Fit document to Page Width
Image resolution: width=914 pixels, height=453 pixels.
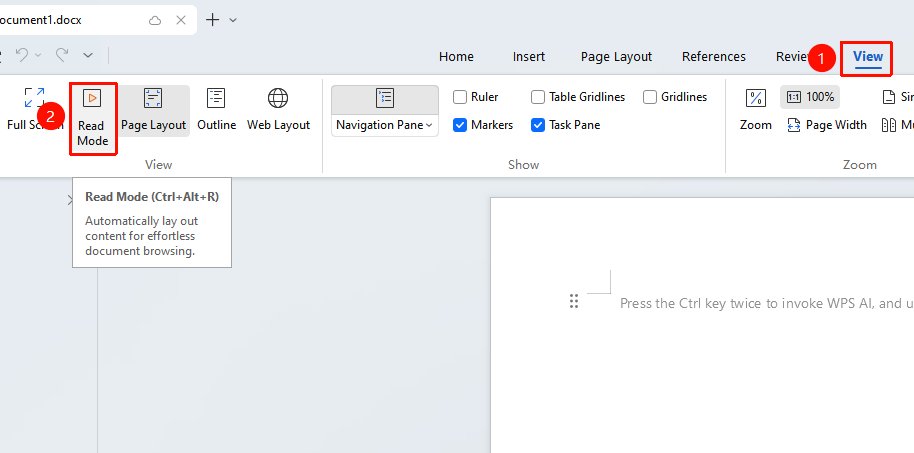click(827, 125)
